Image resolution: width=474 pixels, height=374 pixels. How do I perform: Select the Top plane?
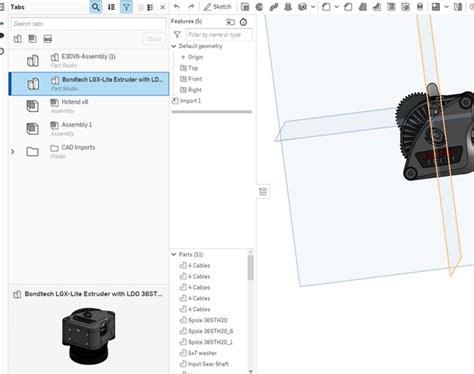(189, 68)
